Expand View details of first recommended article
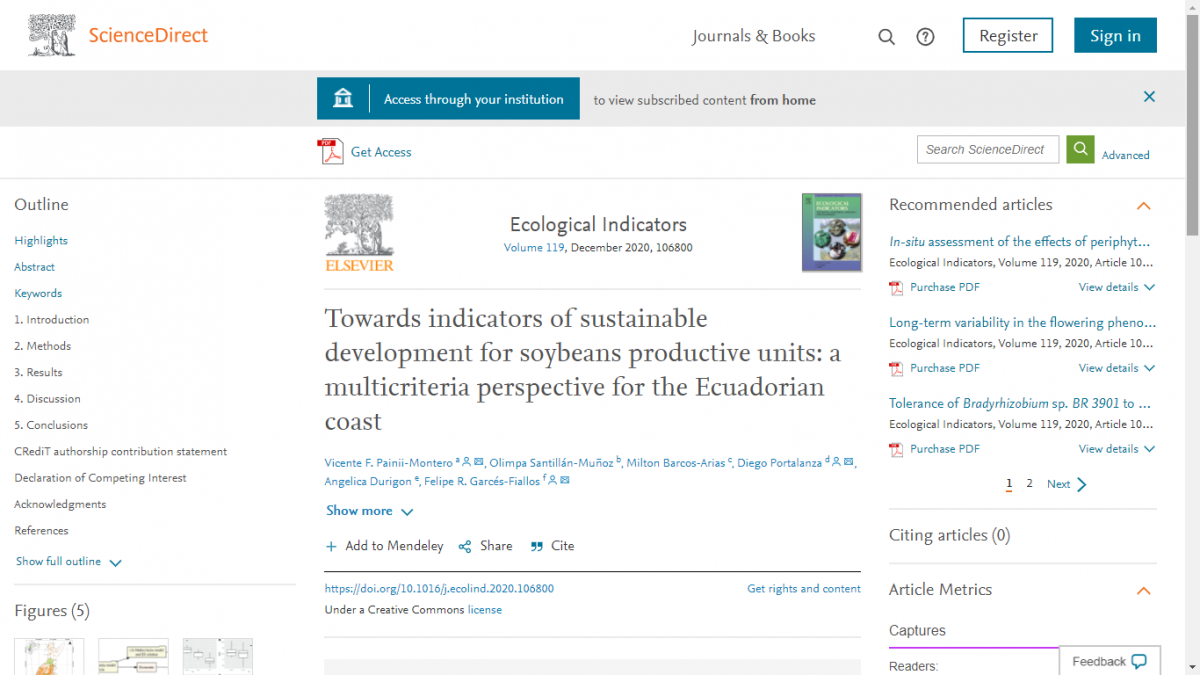This screenshot has width=1200, height=675. (x=1116, y=287)
